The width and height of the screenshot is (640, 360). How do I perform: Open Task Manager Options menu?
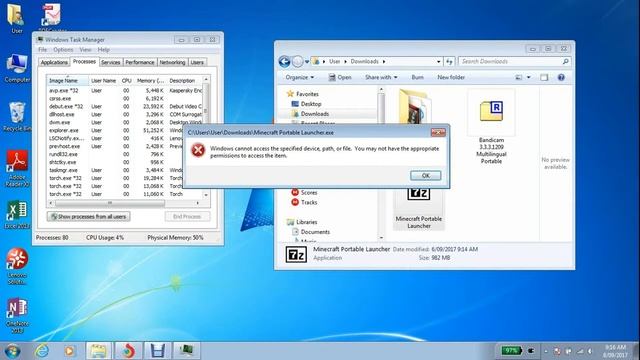63,50
